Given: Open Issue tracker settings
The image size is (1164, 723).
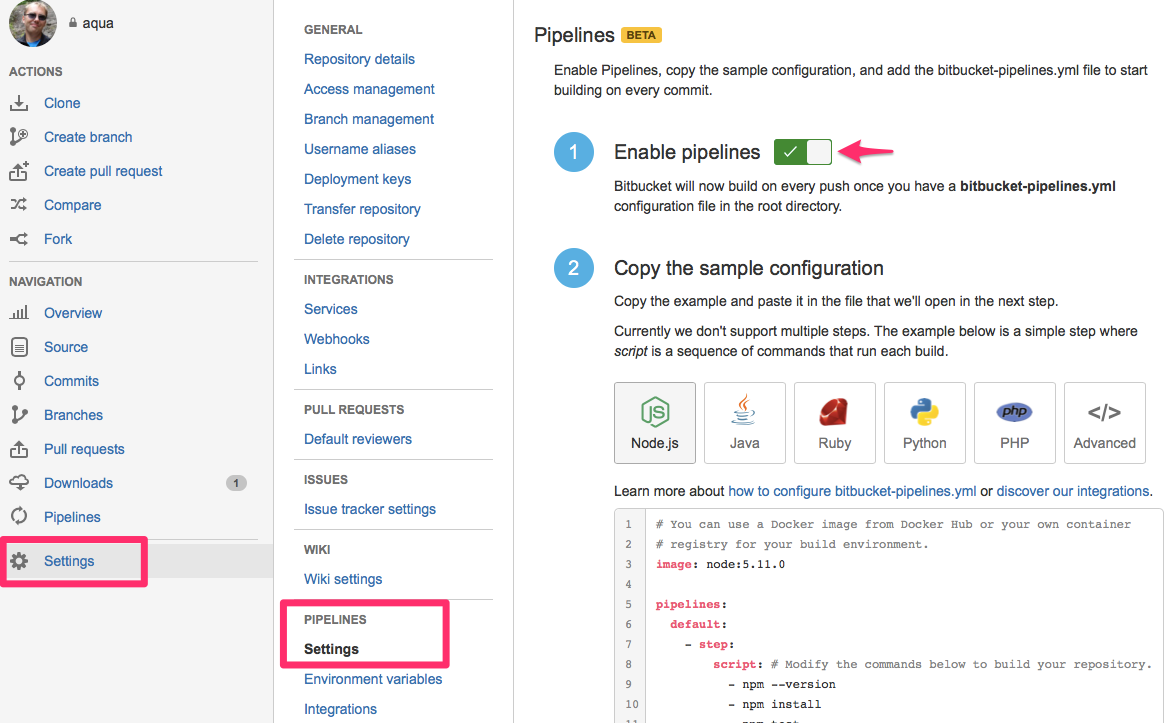Looking at the screenshot, I should click(x=370, y=509).
